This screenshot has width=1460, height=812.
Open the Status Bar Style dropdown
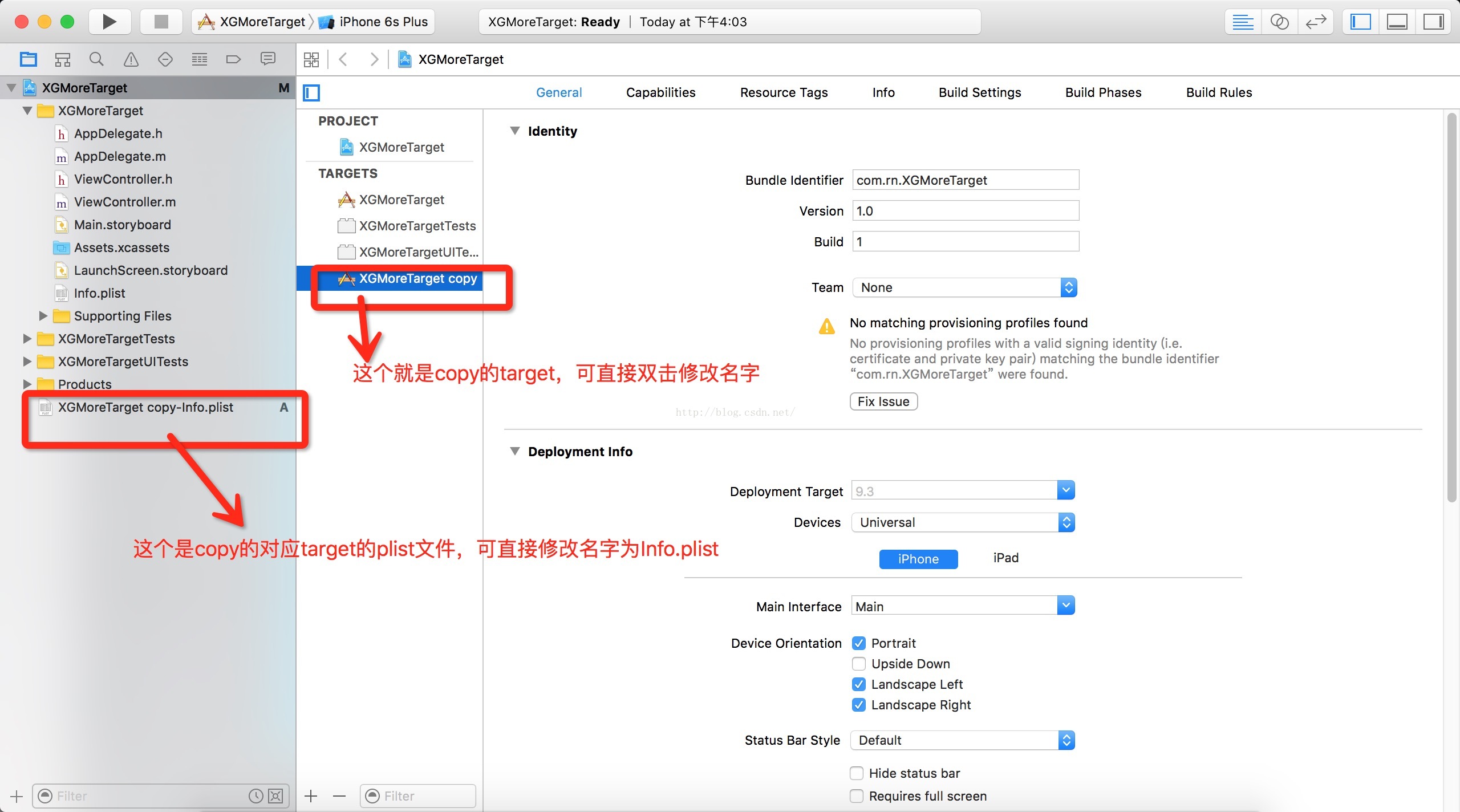[x=963, y=740]
